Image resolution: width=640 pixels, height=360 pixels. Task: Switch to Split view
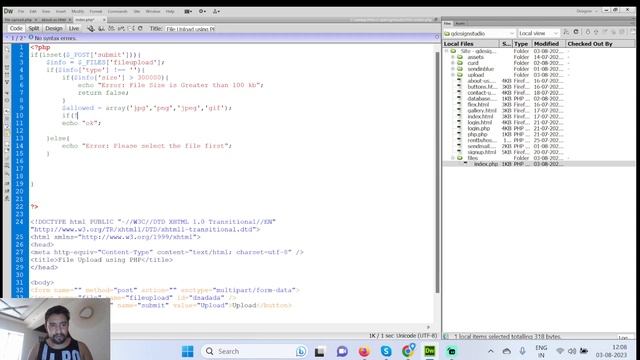[34, 28]
